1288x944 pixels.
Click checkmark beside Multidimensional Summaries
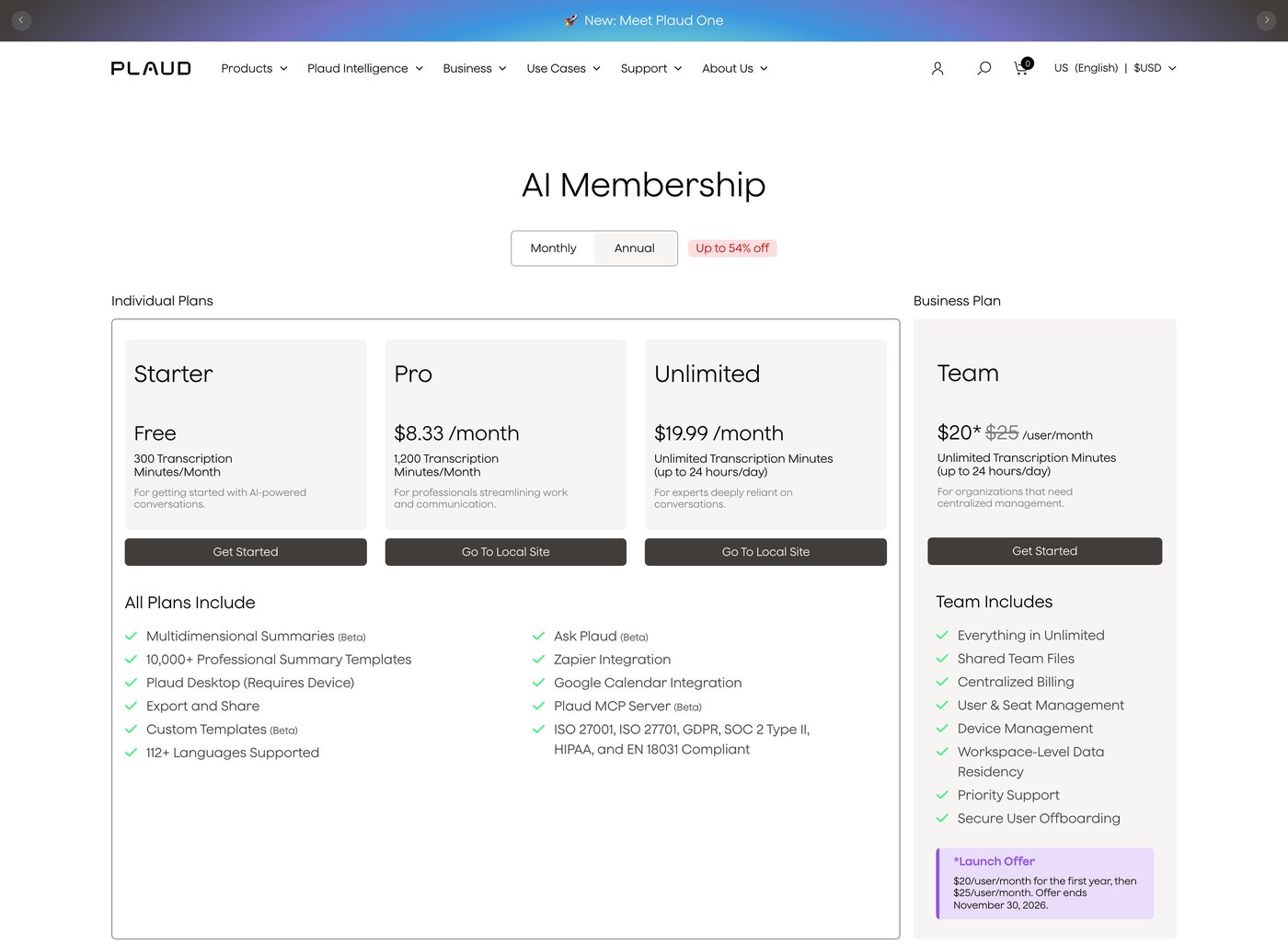pyautogui.click(x=131, y=636)
